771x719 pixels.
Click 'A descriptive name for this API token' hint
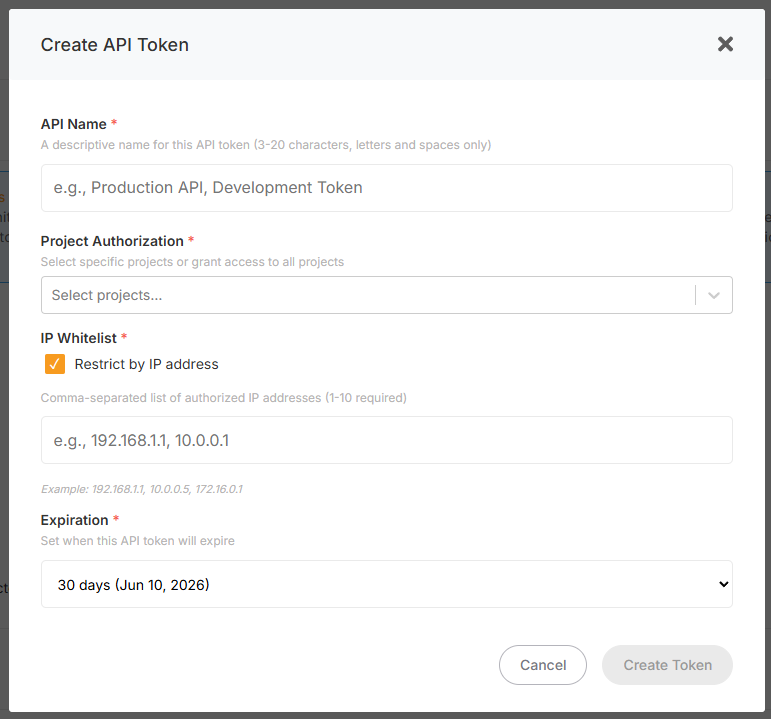click(266, 145)
